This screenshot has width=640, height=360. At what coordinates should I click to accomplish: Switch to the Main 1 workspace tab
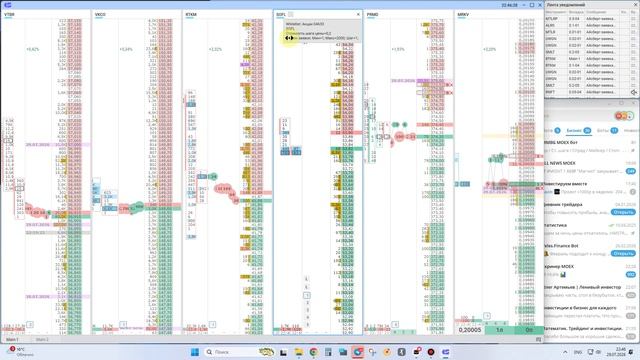12,340
